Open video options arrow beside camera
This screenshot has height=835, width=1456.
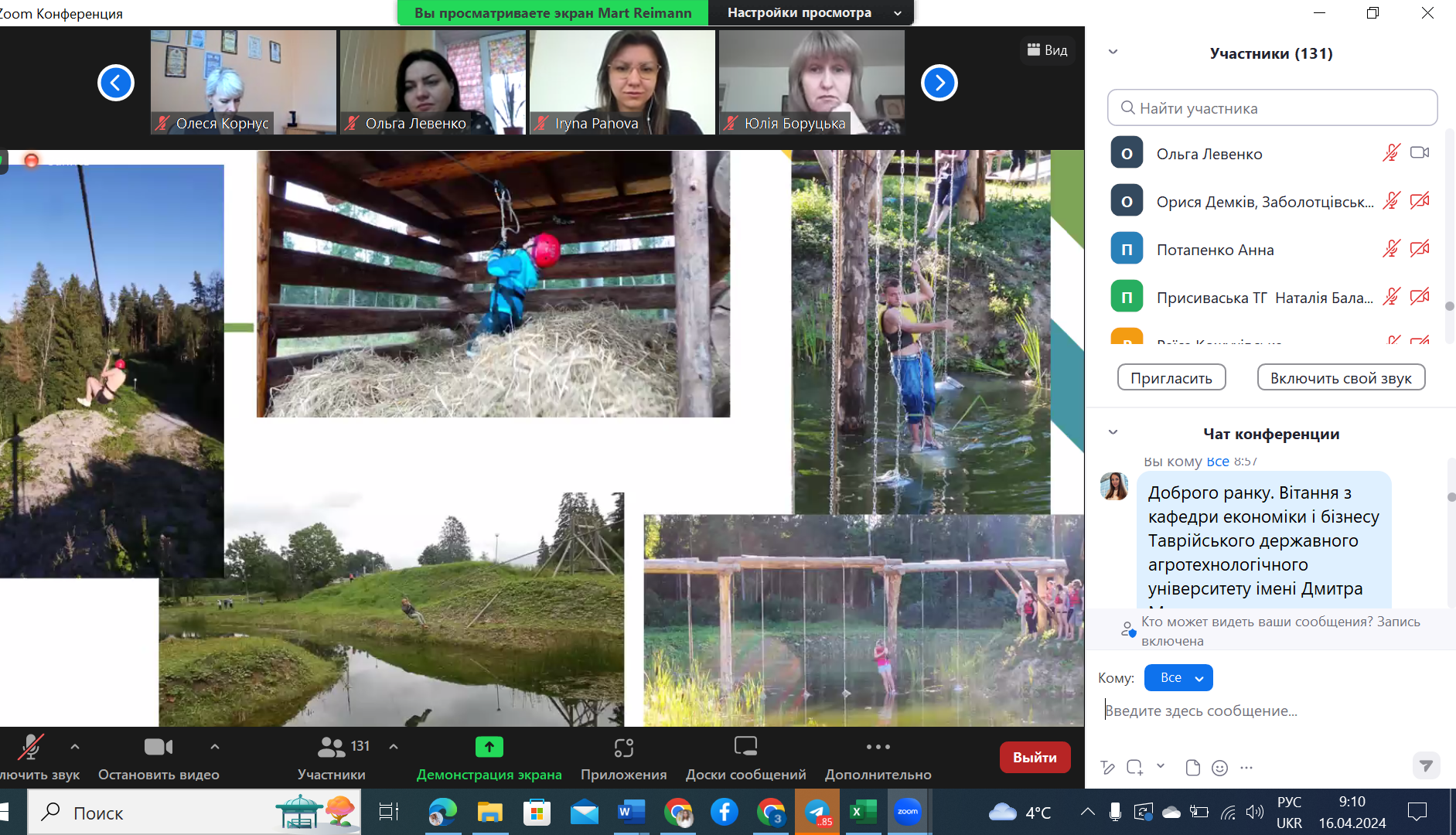pyautogui.click(x=215, y=747)
